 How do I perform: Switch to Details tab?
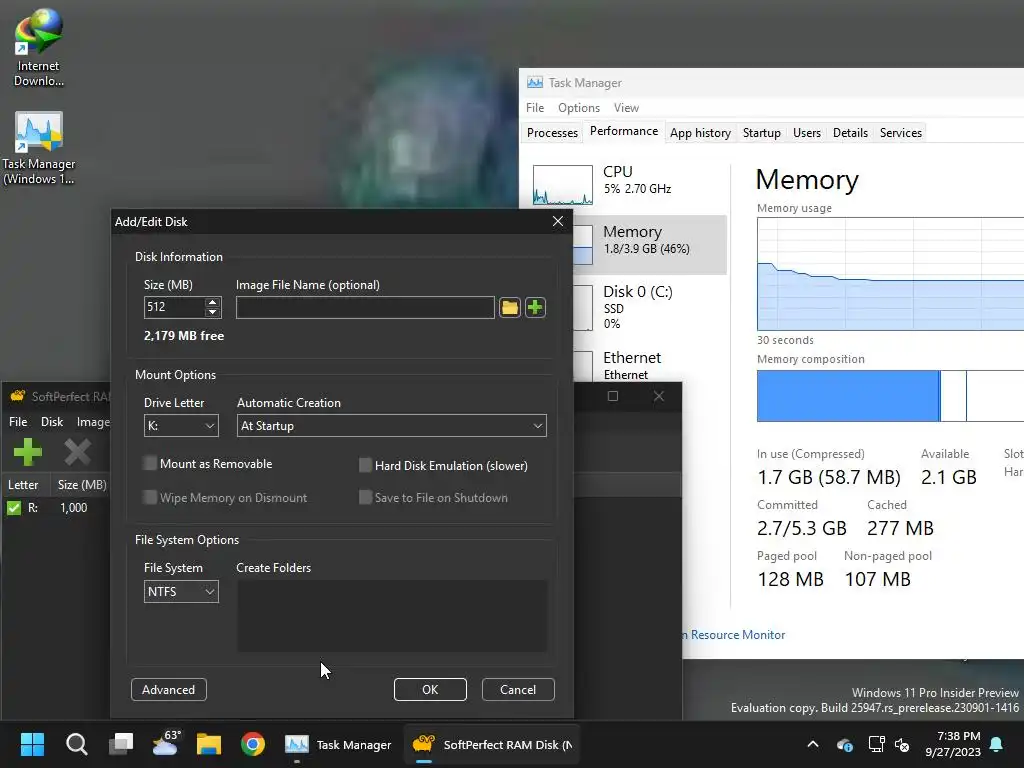[x=850, y=133]
